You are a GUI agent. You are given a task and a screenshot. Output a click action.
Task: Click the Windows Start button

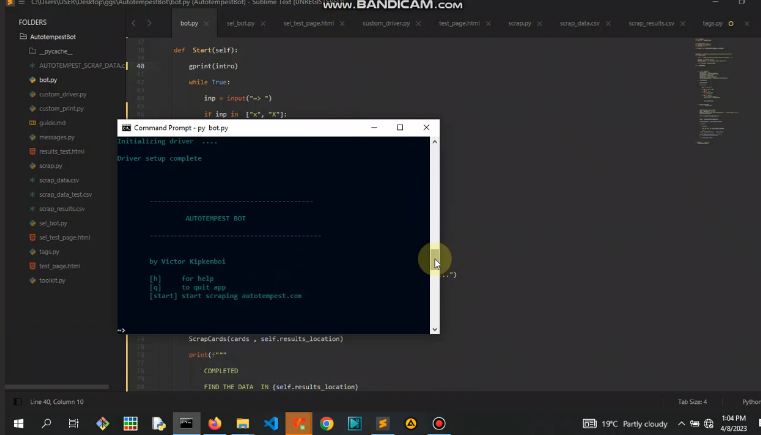(x=18, y=424)
